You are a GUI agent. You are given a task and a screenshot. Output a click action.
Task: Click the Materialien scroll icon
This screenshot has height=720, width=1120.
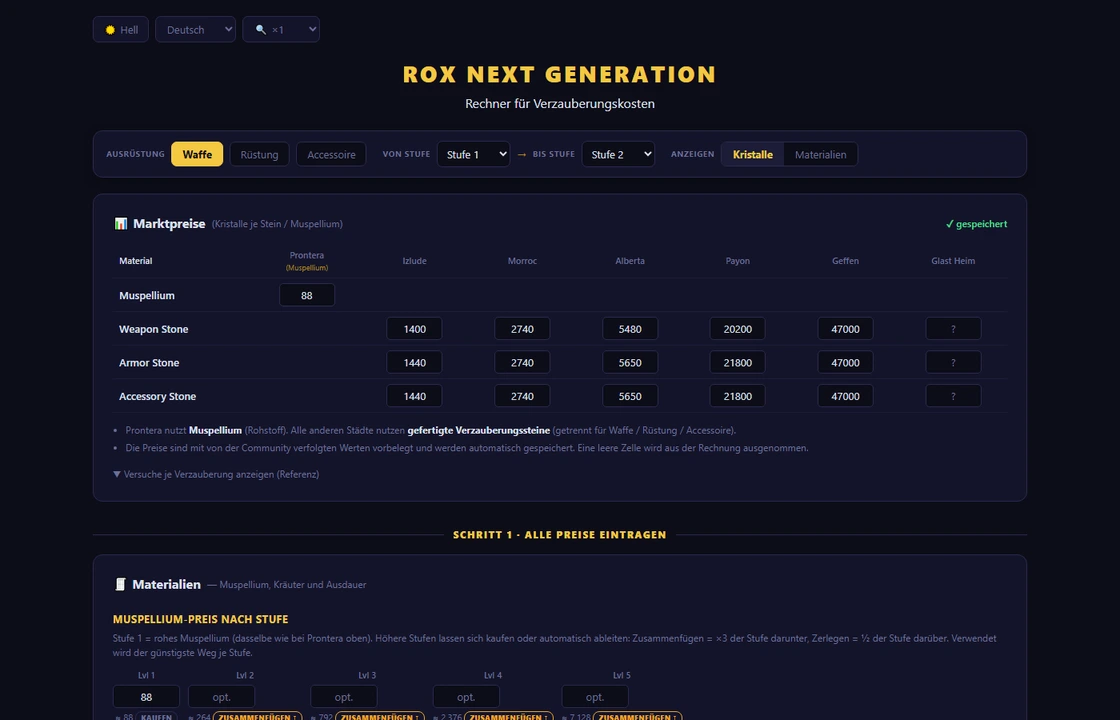tap(120, 584)
